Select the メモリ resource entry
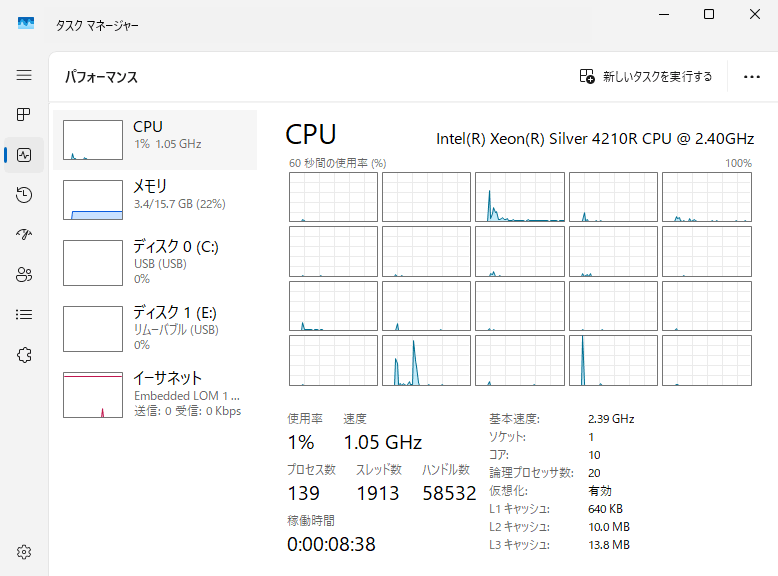 (x=155, y=198)
